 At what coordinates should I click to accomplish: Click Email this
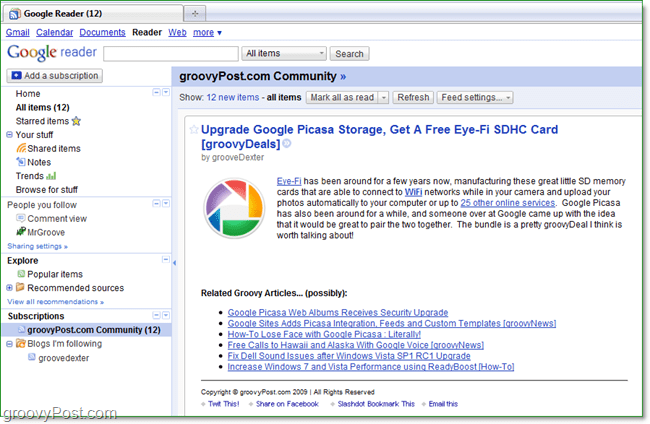pyautogui.click(x=443, y=404)
